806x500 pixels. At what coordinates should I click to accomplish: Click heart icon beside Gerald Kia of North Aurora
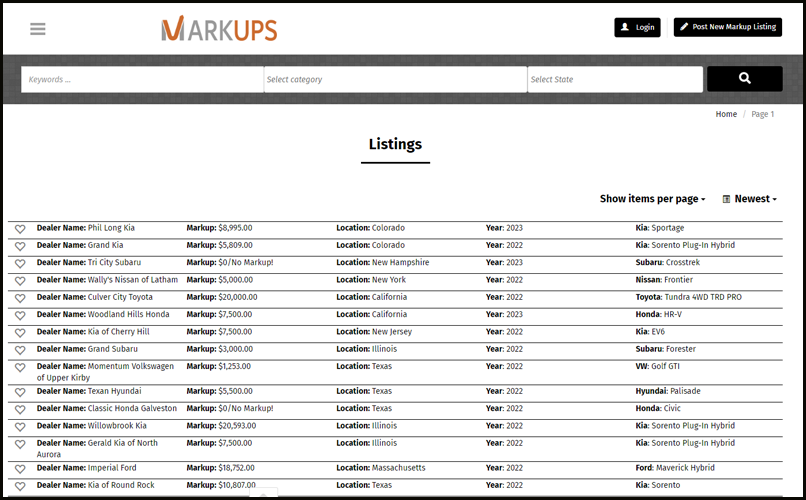[20, 444]
